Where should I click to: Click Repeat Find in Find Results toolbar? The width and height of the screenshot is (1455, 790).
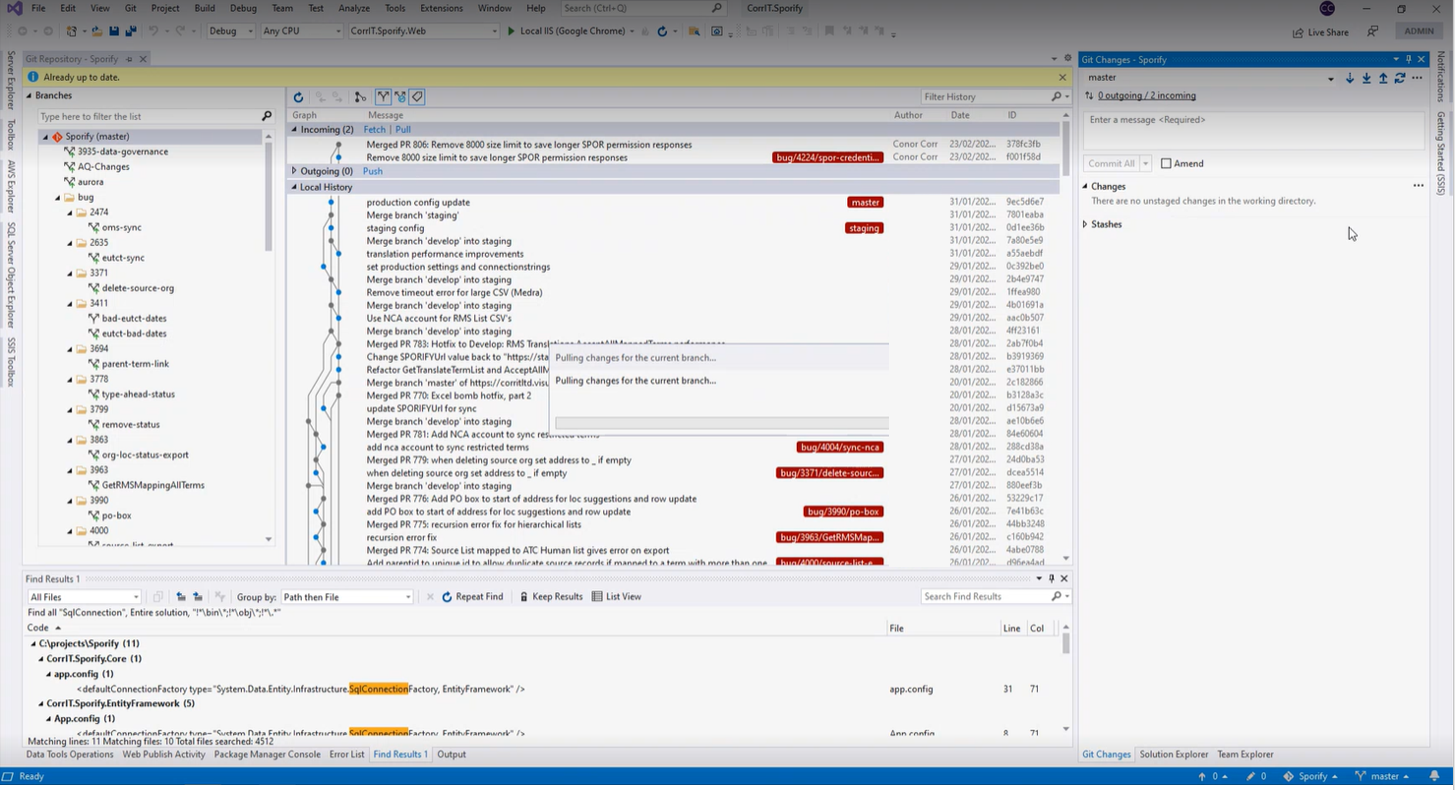472,597
